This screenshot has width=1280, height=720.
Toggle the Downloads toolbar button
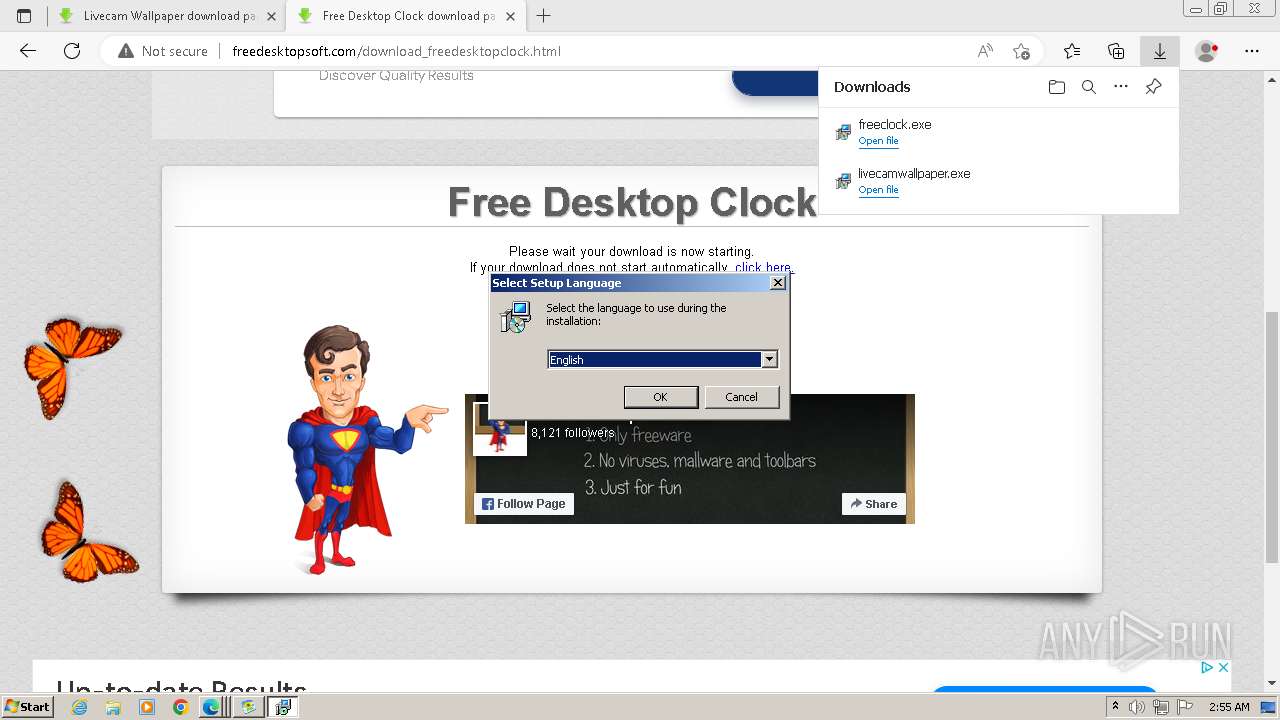pyautogui.click(x=1160, y=51)
